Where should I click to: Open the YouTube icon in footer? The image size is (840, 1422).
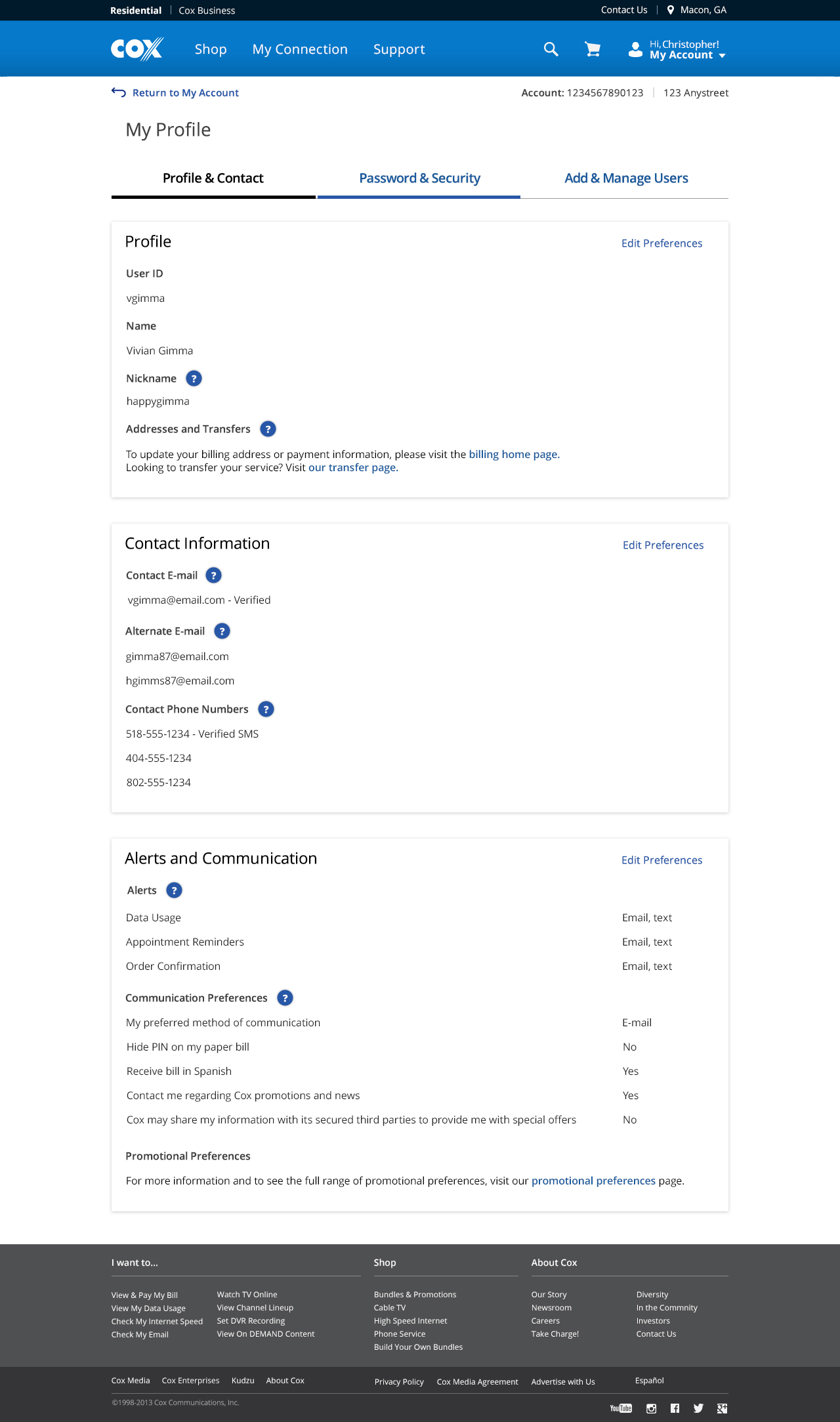click(x=621, y=1408)
